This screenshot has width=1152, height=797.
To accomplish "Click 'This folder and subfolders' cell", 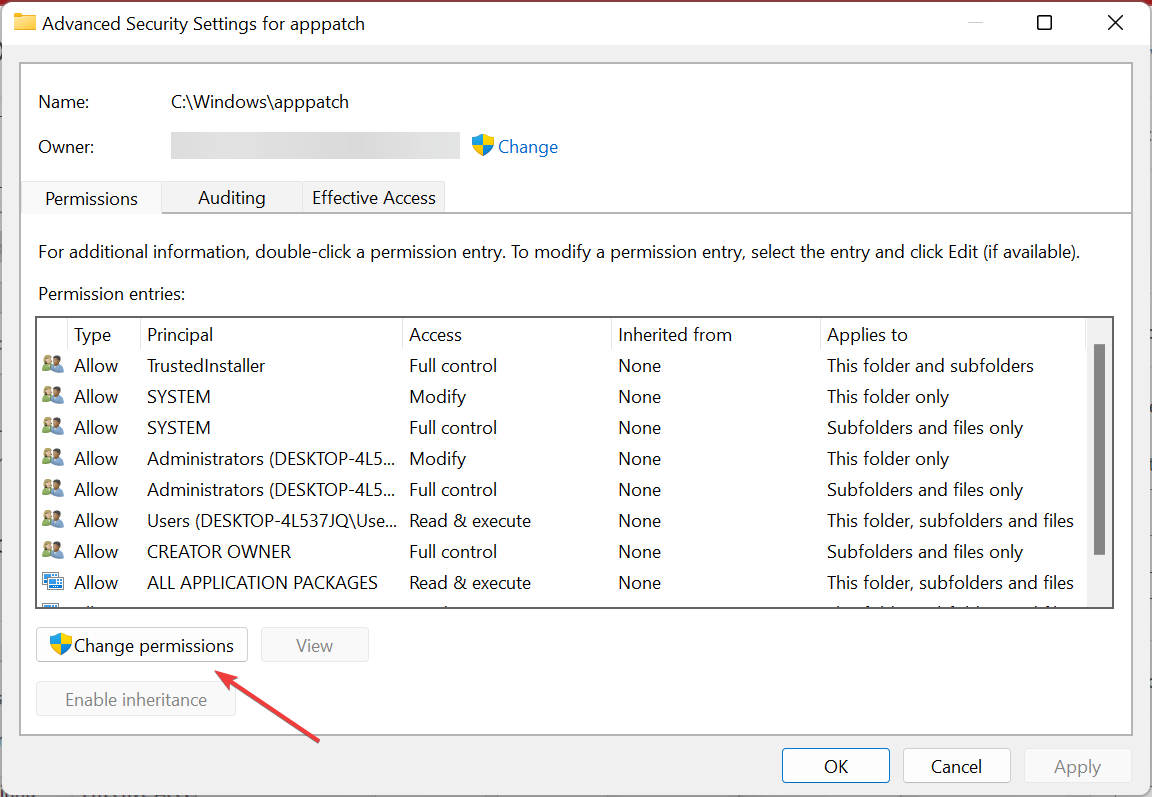I will click(930, 366).
